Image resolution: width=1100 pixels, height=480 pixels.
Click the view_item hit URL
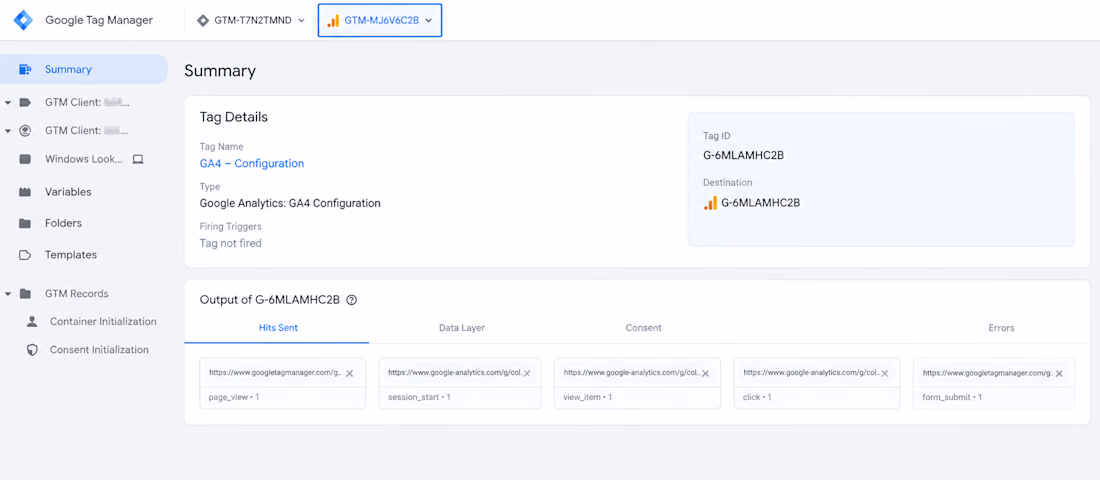click(x=631, y=373)
